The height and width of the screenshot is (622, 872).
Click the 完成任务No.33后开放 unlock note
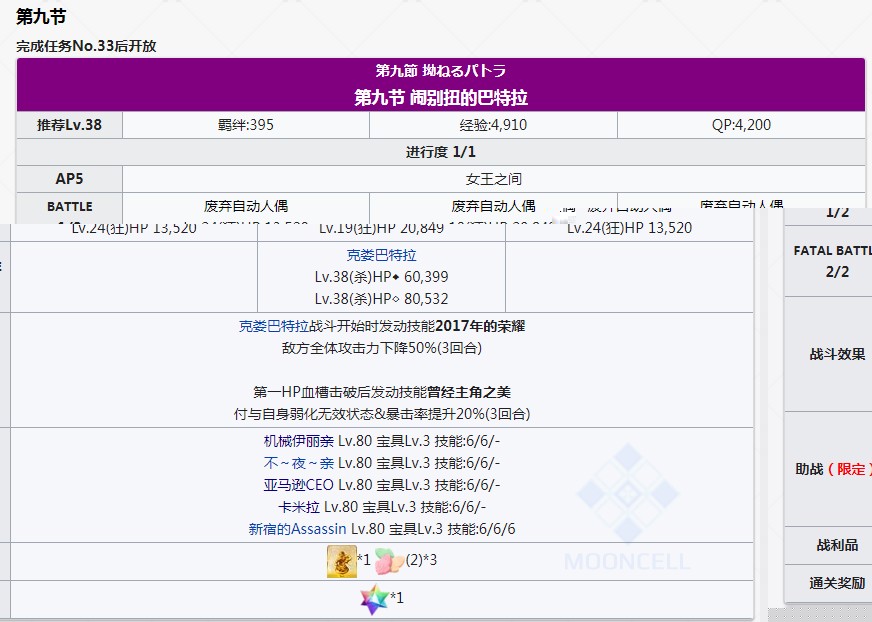tap(86, 46)
